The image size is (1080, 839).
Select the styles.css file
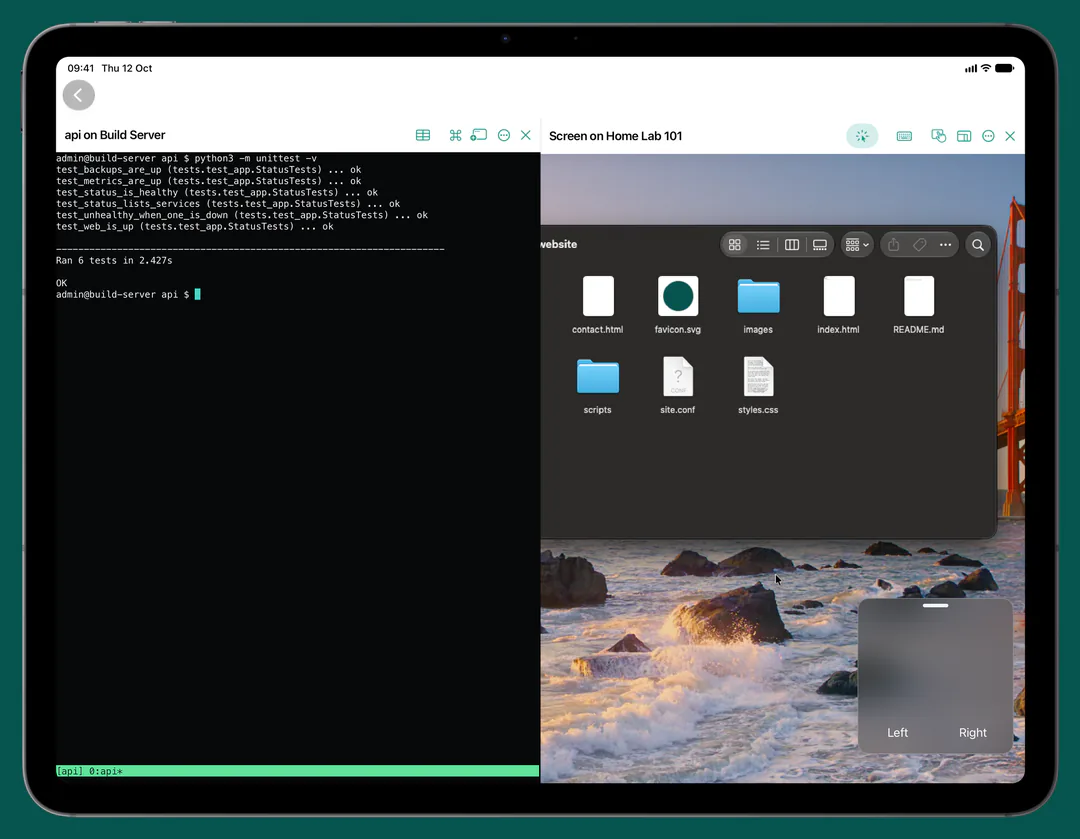click(x=758, y=386)
